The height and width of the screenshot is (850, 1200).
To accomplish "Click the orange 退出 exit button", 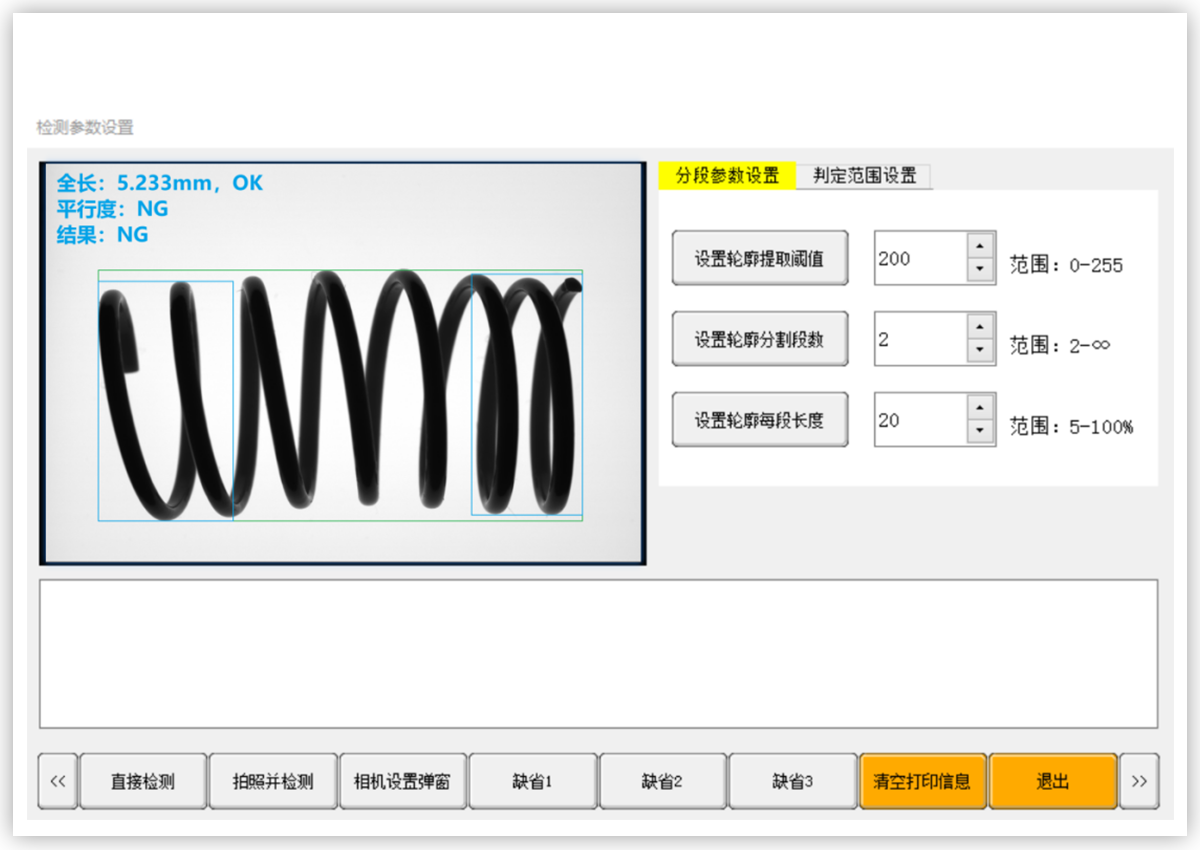I will pyautogui.click(x=1053, y=781).
